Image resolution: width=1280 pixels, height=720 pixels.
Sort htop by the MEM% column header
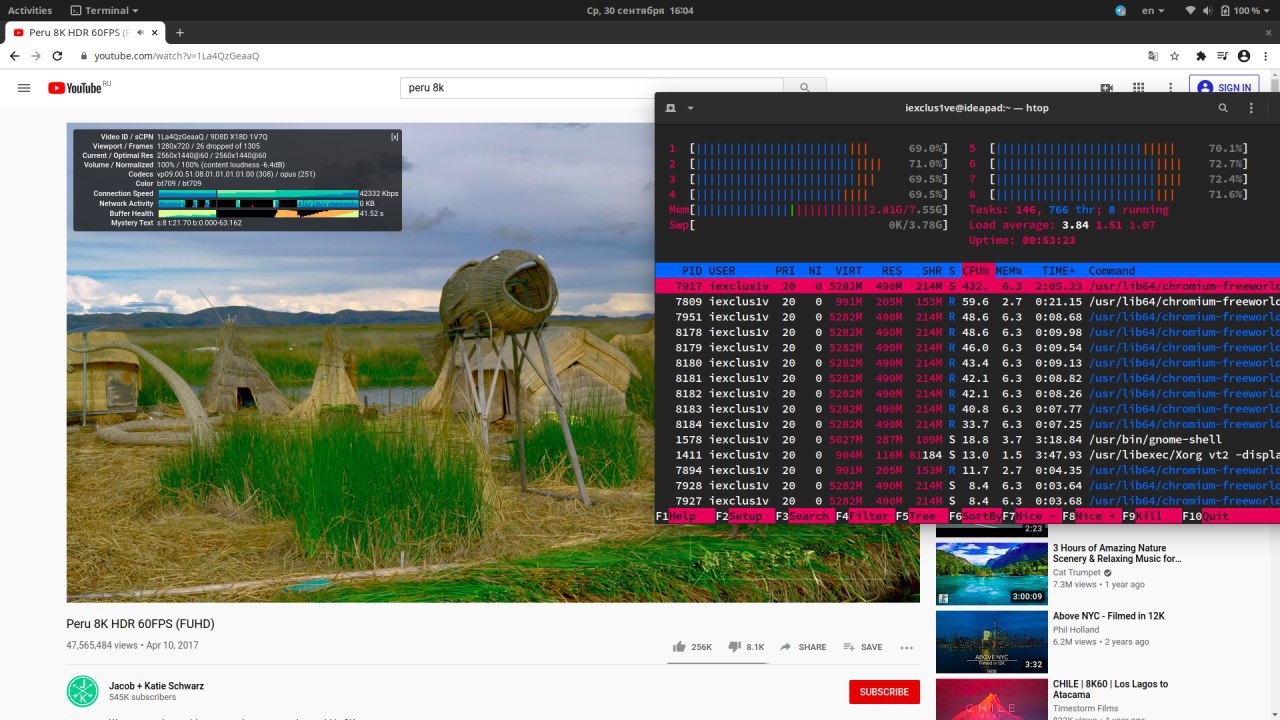click(1010, 271)
